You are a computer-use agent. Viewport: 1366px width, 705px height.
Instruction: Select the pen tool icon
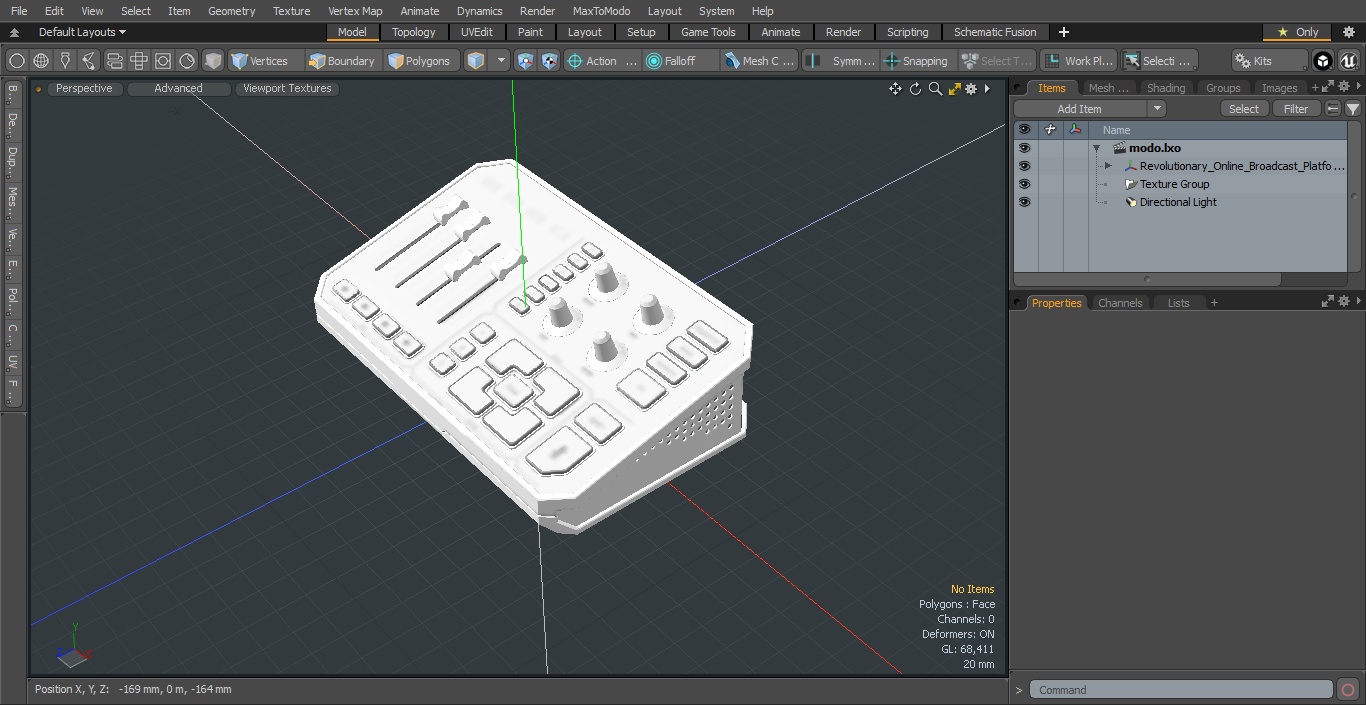(65, 61)
